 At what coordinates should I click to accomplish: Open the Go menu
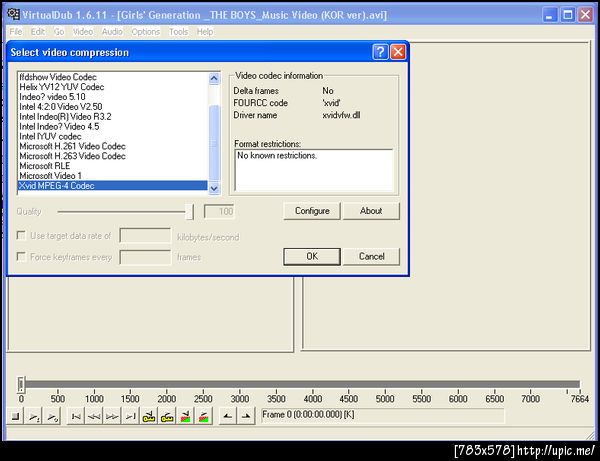59,32
